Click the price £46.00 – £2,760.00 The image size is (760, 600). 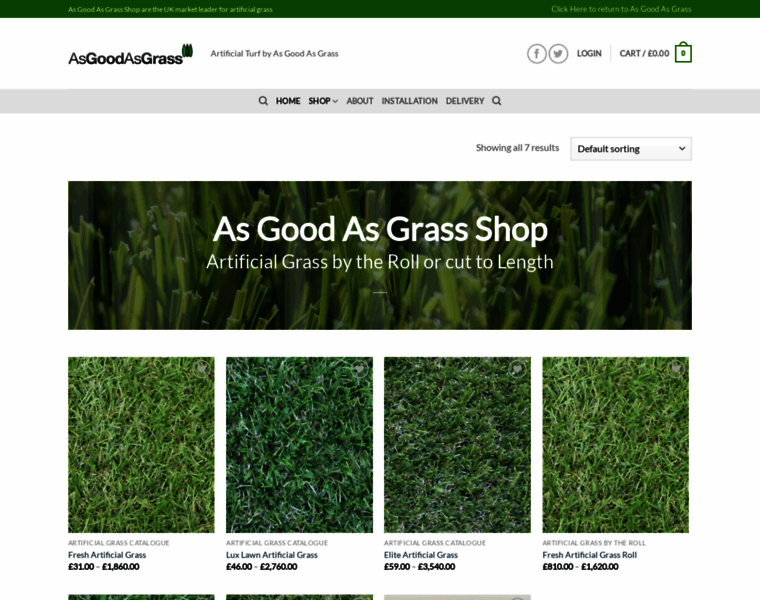(x=262, y=567)
